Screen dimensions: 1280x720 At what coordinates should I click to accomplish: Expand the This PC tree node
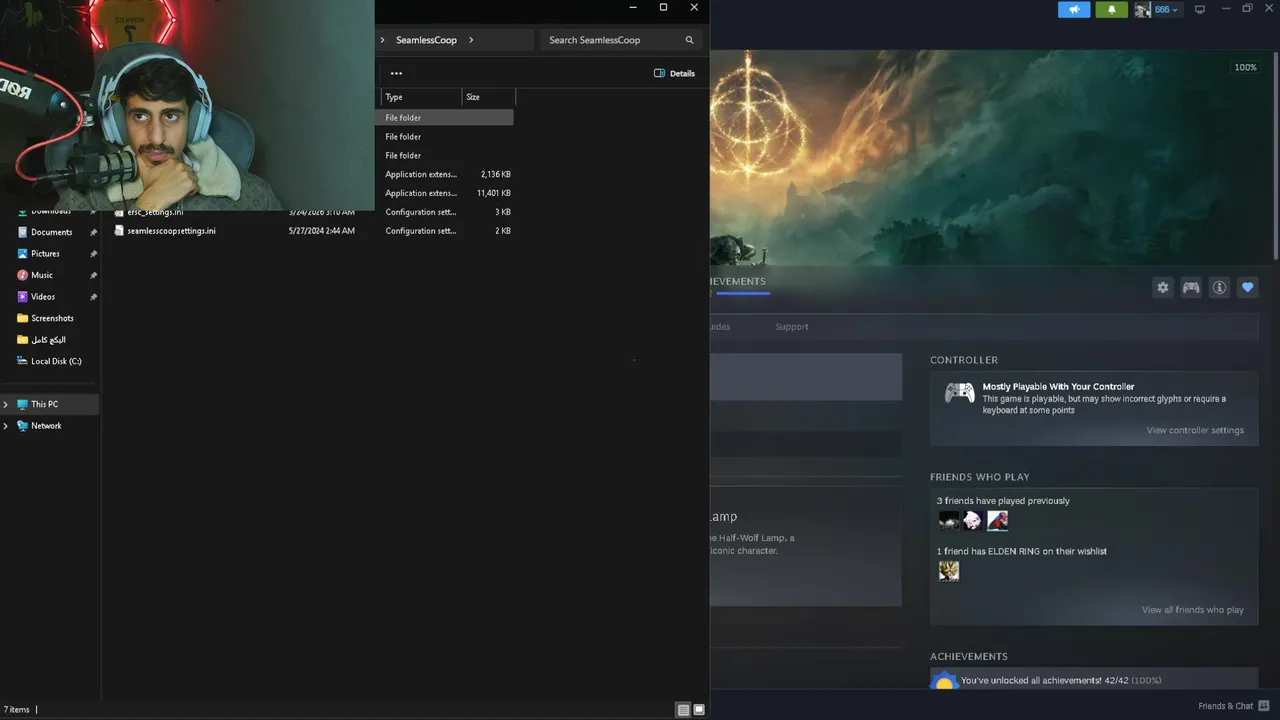[x=6, y=404]
